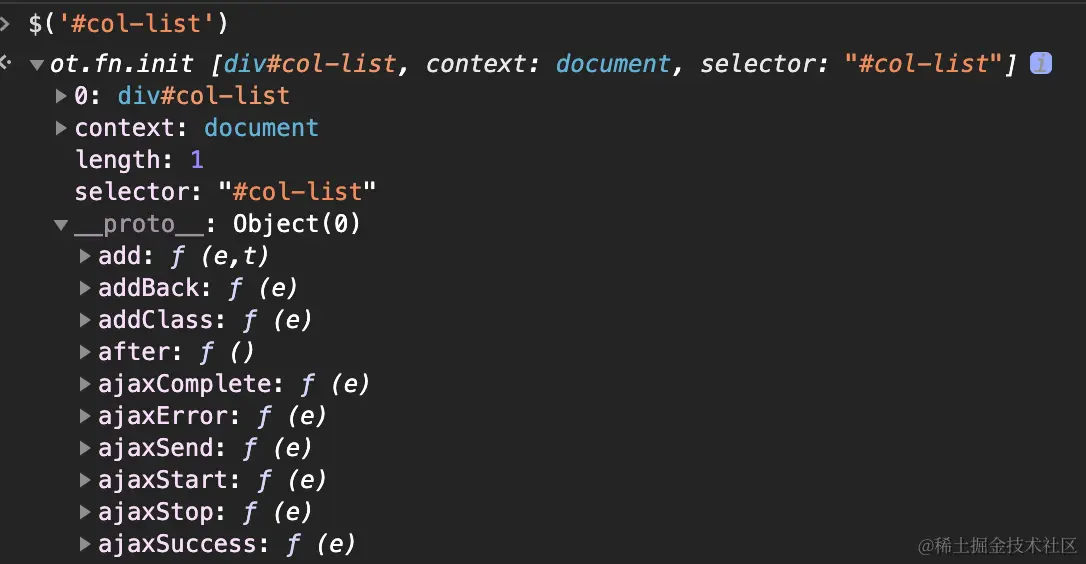Click the div#col-list element link in header
Image resolution: width=1086 pixels, height=564 pixels.
[310, 65]
